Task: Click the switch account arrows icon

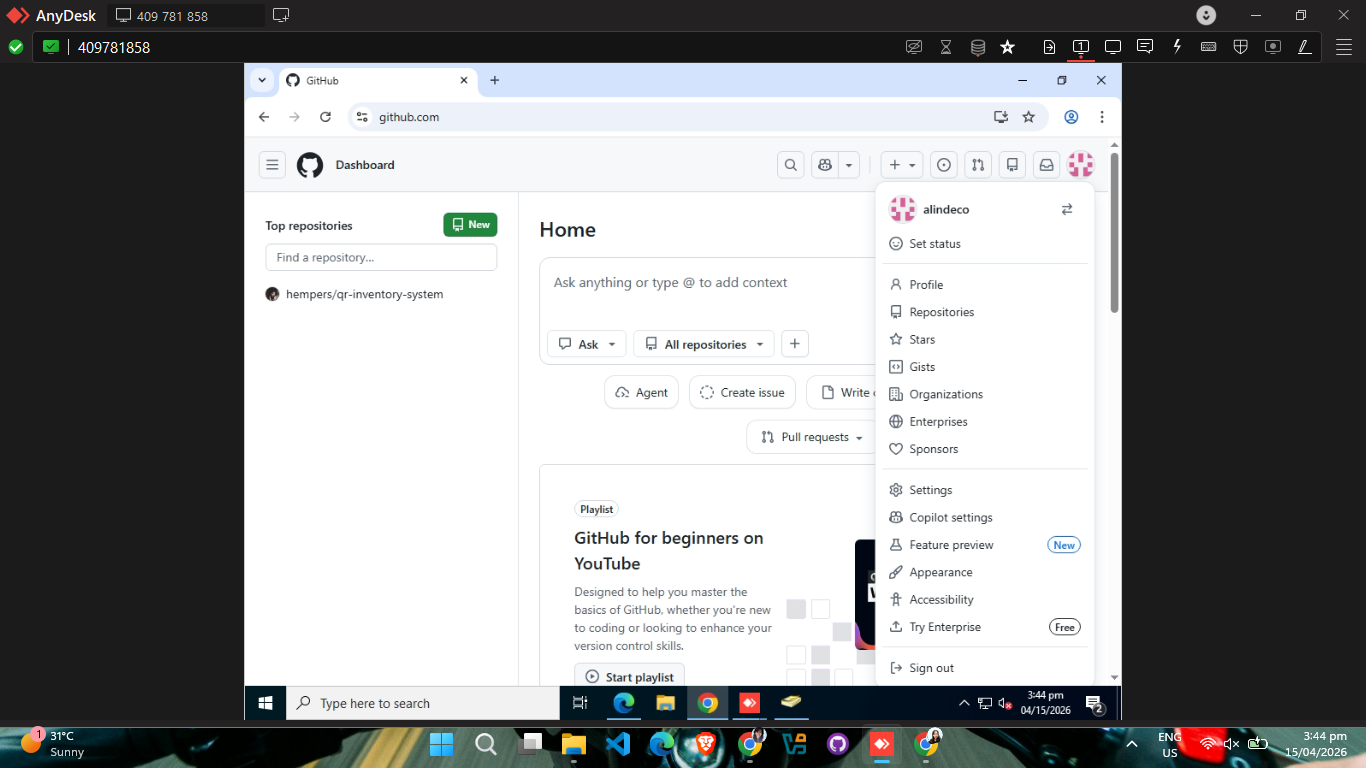Action: point(1067,209)
